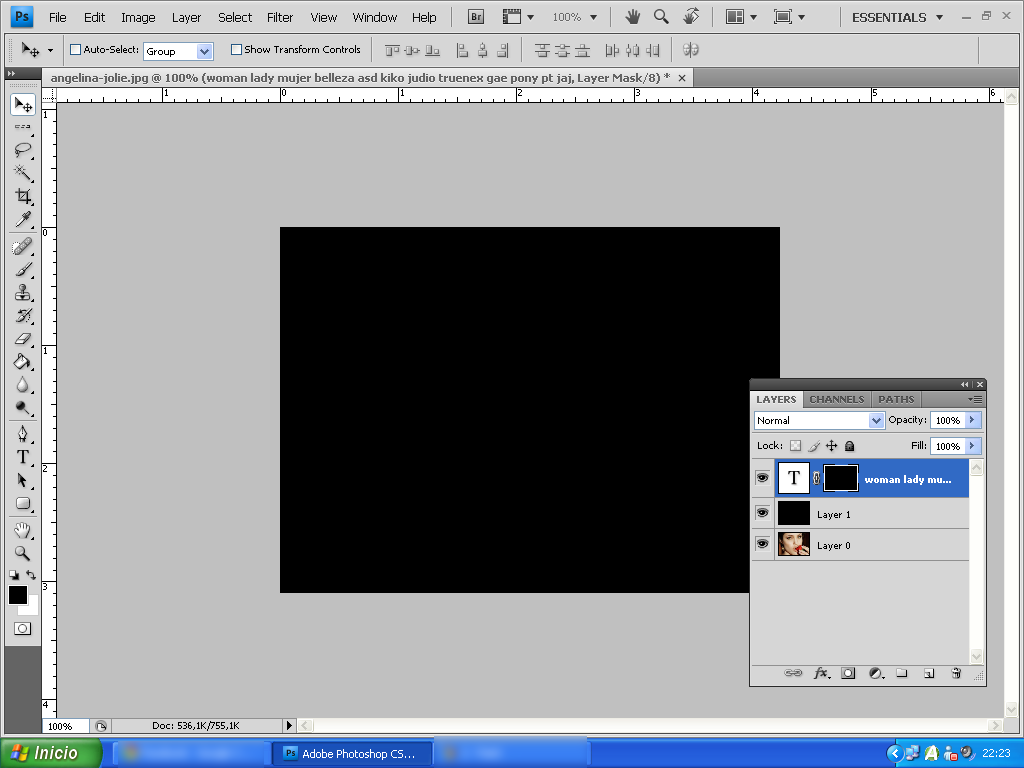Add a layer style with the fx icon
The height and width of the screenshot is (768, 1024).
[x=821, y=673]
